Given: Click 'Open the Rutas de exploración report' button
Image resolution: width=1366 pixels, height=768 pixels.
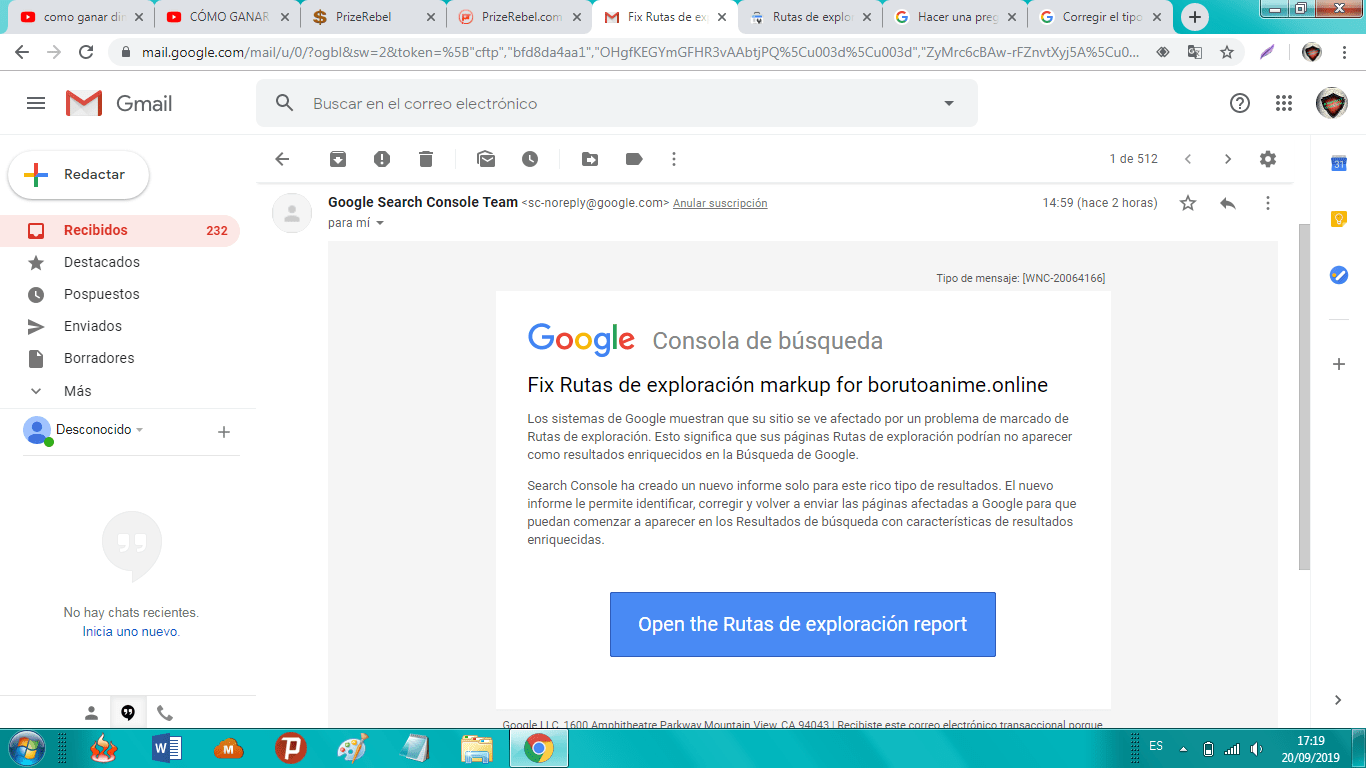Looking at the screenshot, I should [803, 624].
